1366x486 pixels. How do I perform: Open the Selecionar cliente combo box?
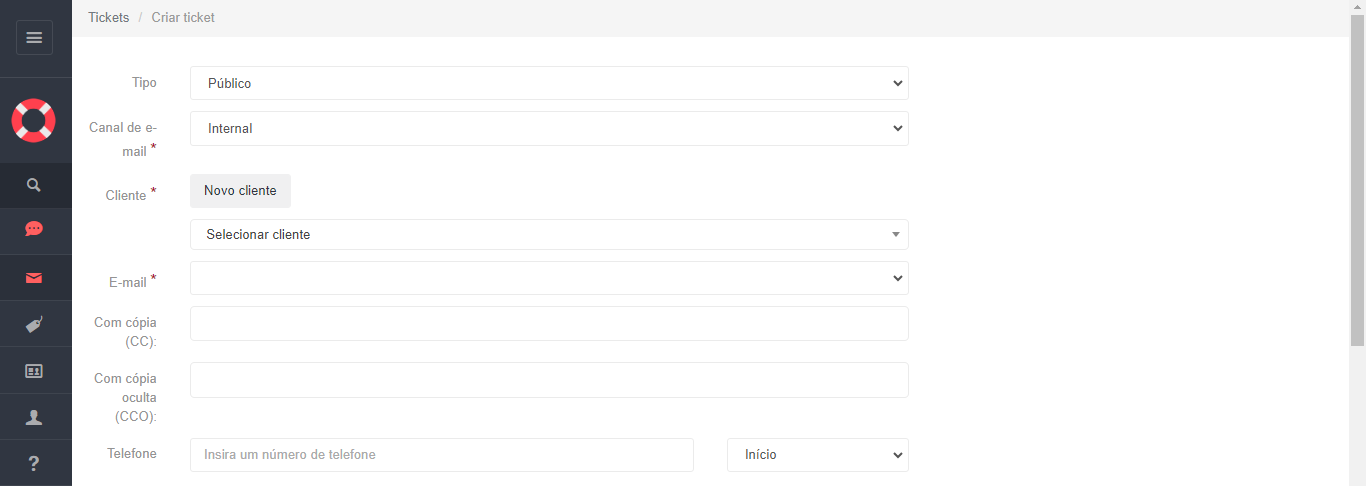[549, 234]
